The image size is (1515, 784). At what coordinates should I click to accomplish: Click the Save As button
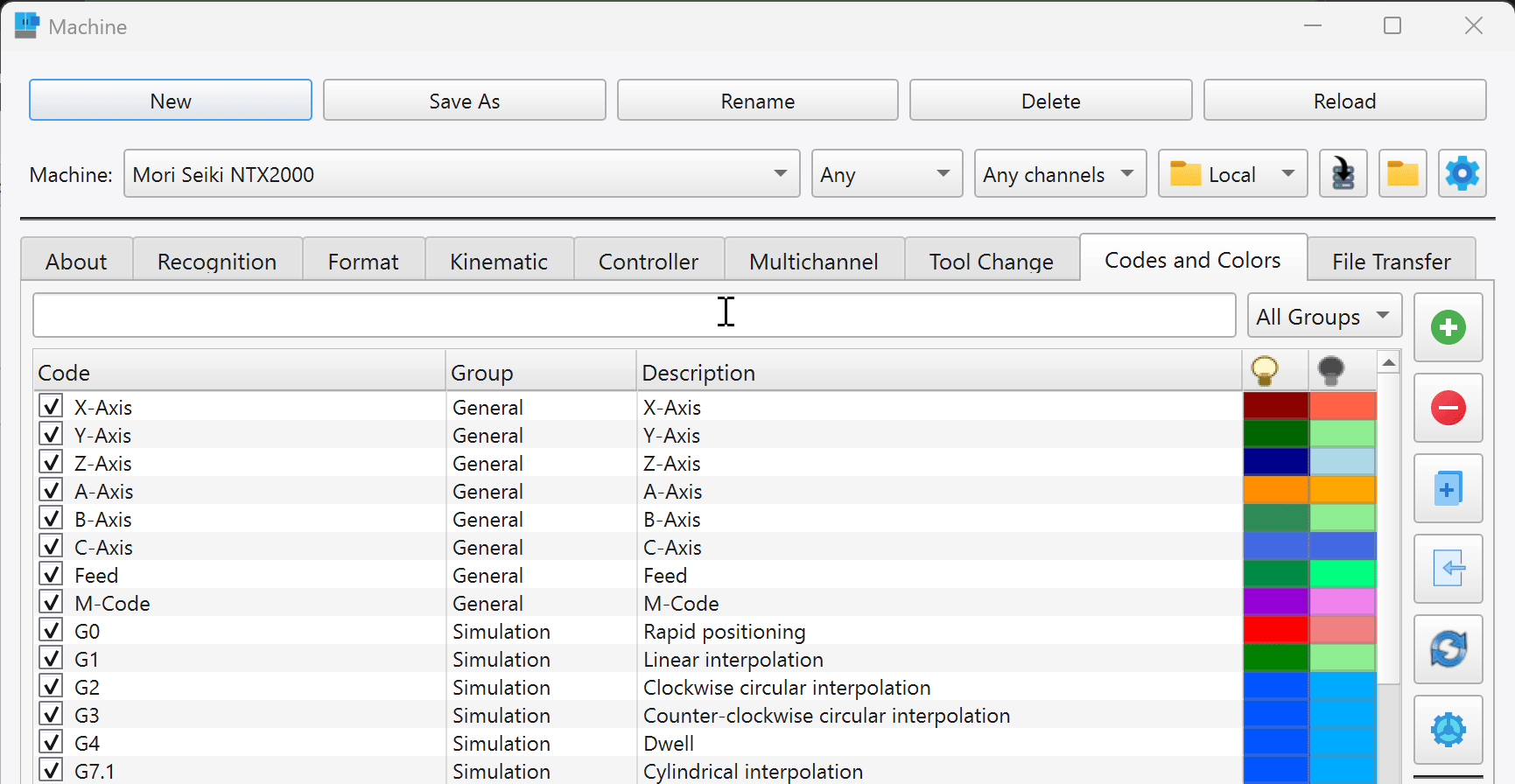pos(465,101)
